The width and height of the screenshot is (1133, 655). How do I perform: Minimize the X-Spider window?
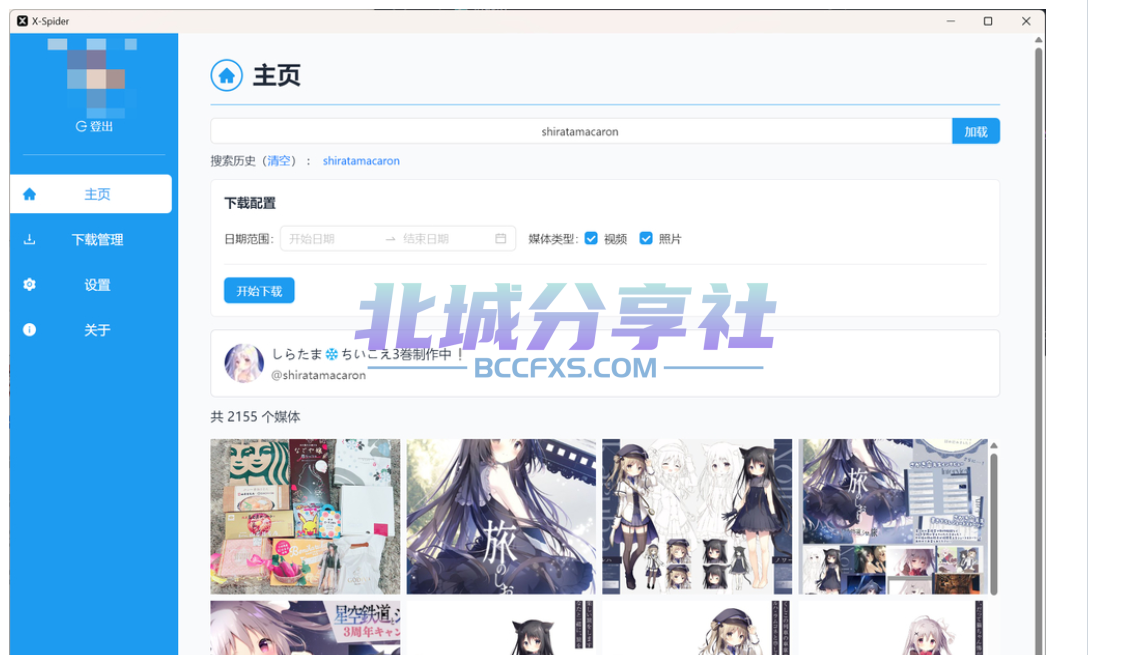[x=951, y=21]
